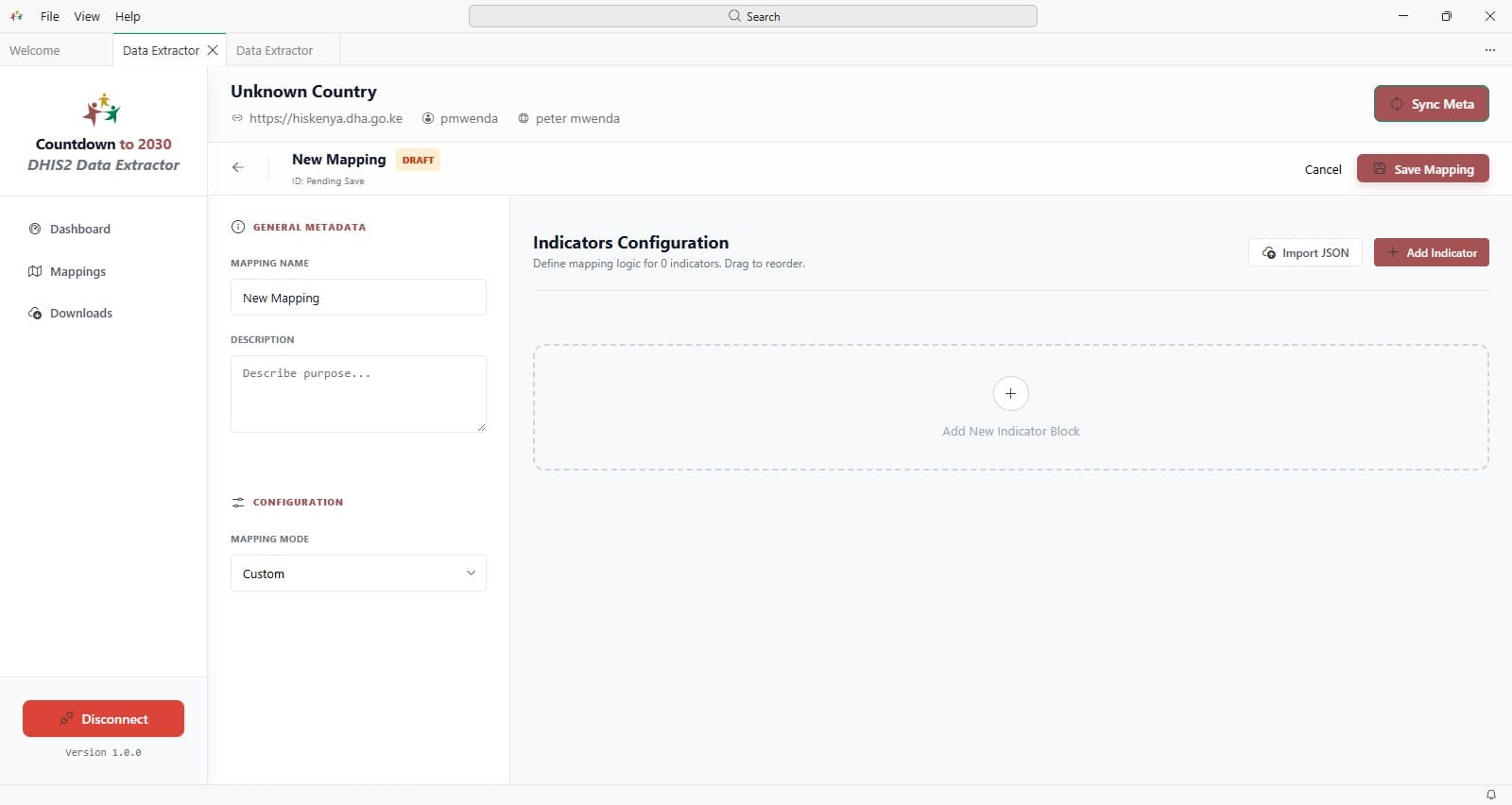
Task: Open the File menu
Action: [x=50, y=16]
